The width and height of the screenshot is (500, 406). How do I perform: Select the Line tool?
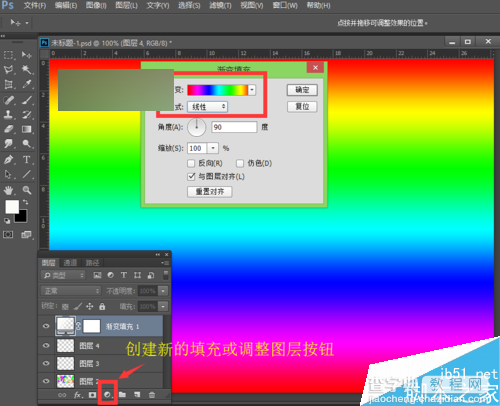click(x=27, y=174)
